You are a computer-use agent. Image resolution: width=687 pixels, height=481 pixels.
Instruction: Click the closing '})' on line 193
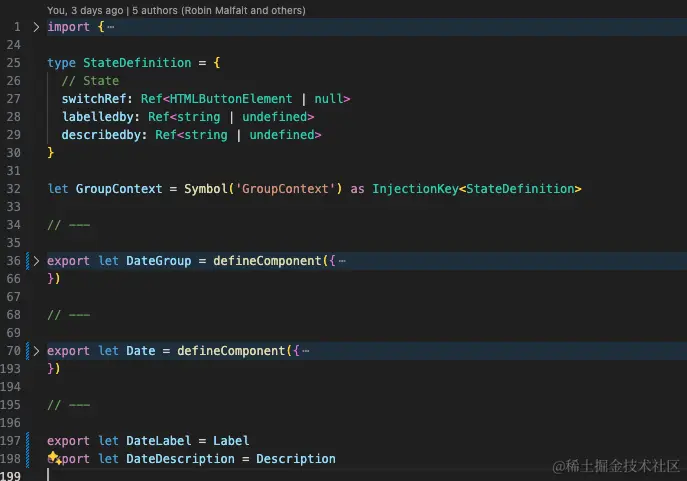[x=54, y=369]
